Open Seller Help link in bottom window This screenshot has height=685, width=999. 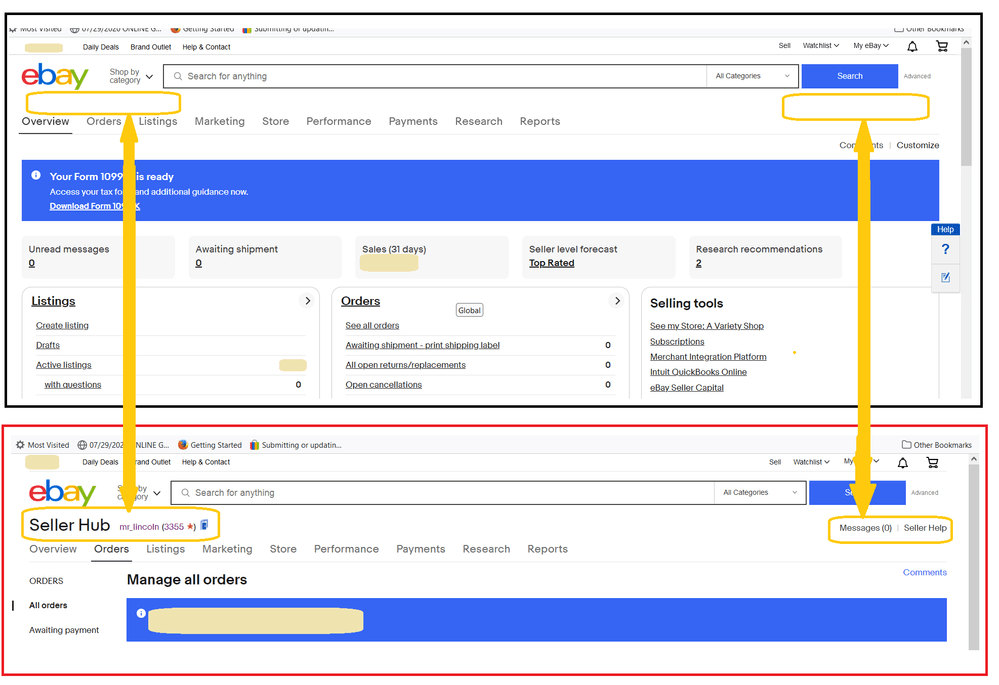point(925,528)
